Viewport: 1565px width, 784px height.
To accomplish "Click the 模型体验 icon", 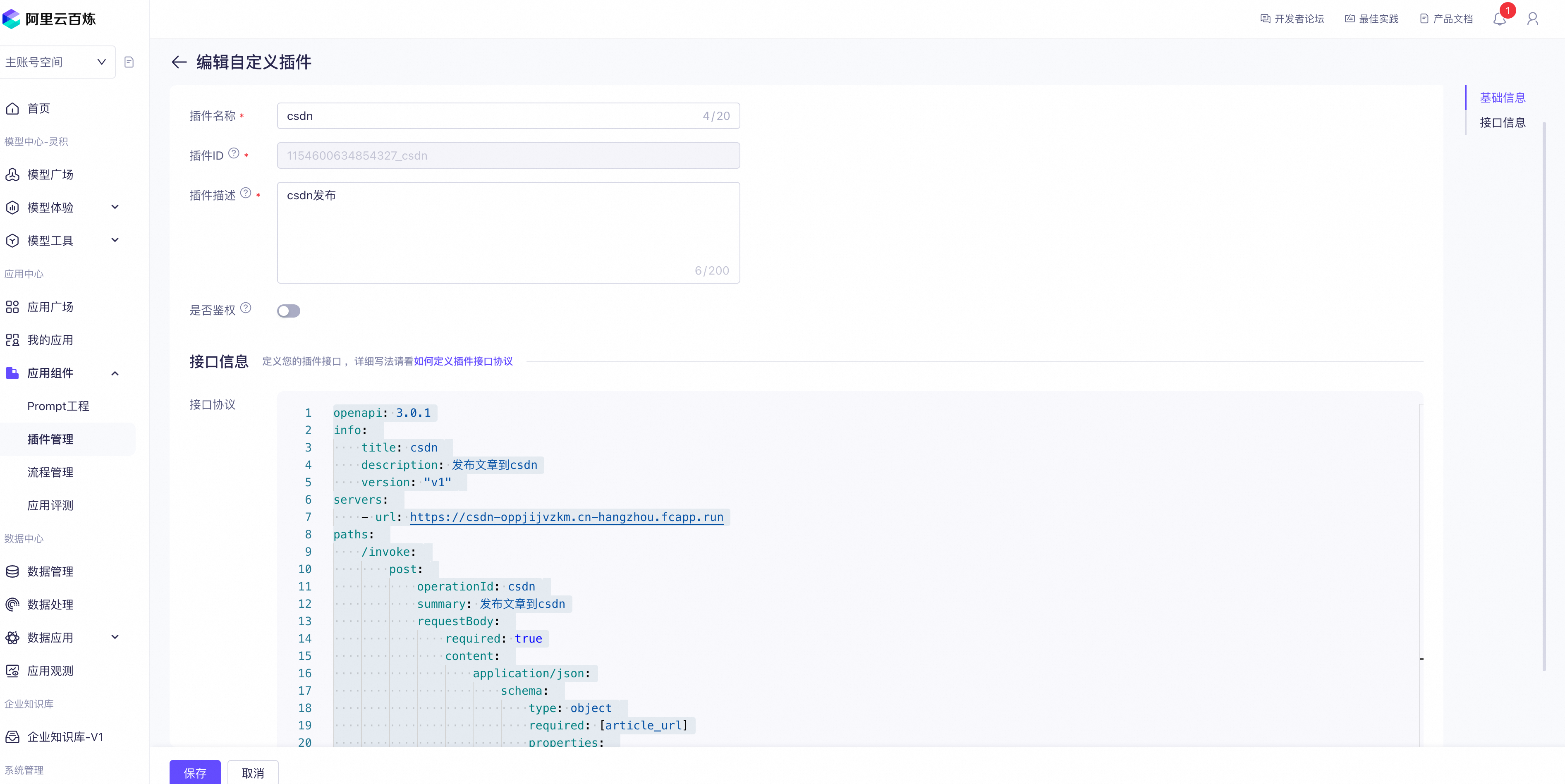I will coord(12,208).
